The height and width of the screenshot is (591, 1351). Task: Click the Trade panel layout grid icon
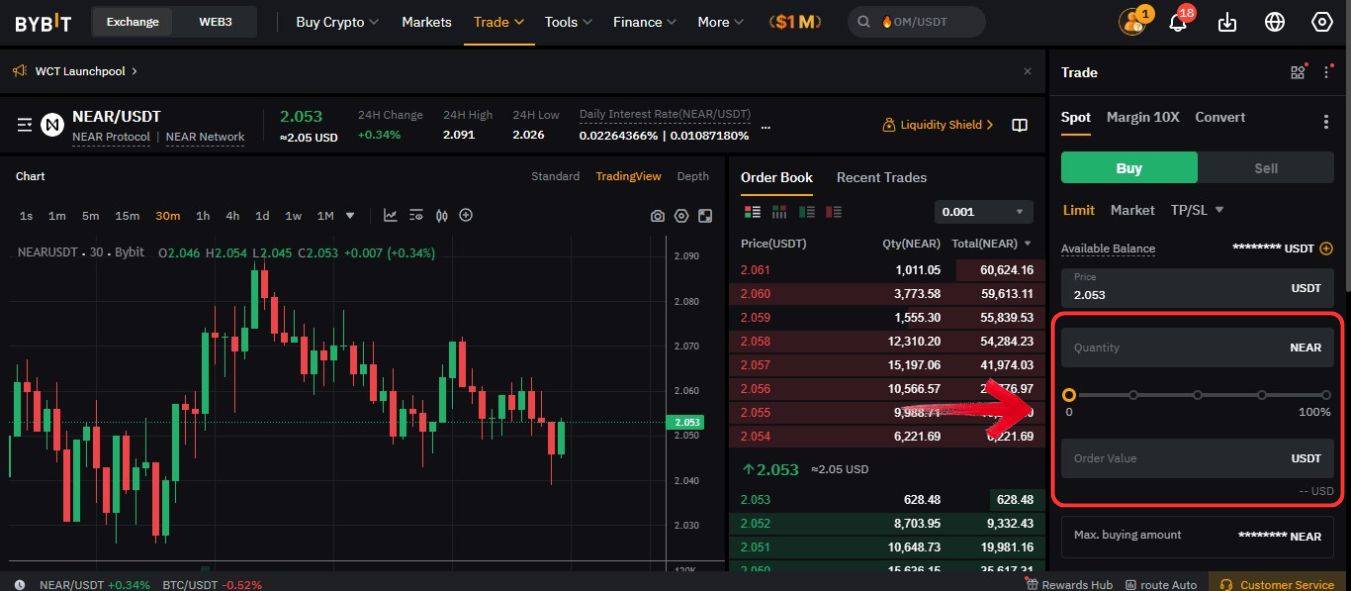(1298, 72)
